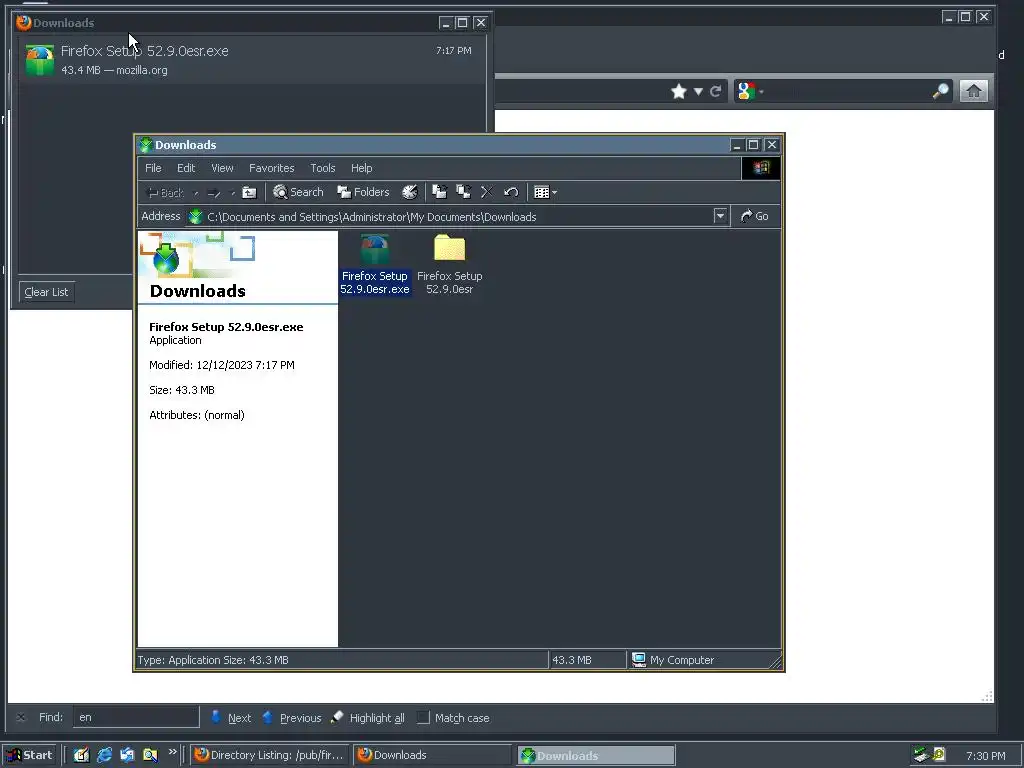Viewport: 1024px width, 768px height.
Task: Click the Reload button in Firefox
Action: (716, 91)
